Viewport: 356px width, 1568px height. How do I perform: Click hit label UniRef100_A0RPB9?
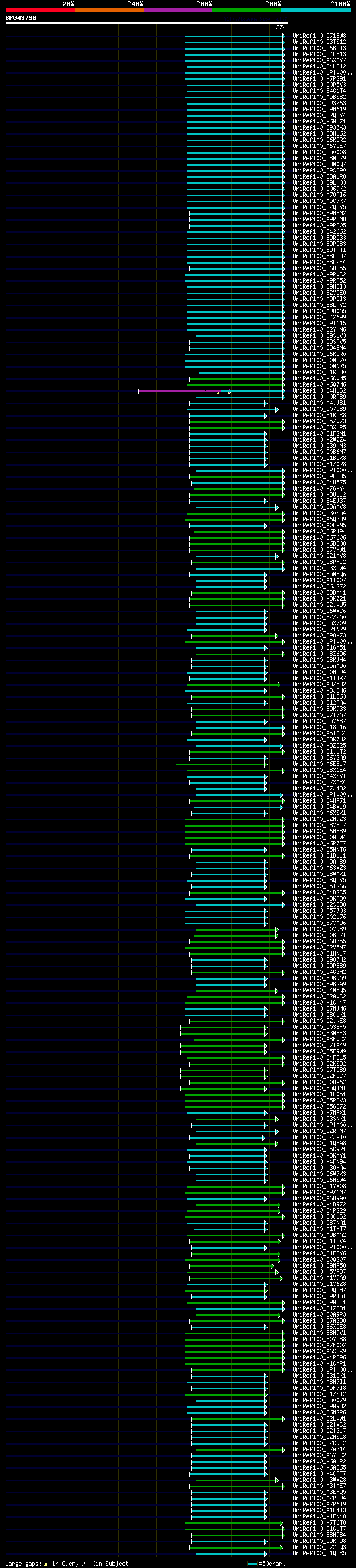[x=319, y=397]
